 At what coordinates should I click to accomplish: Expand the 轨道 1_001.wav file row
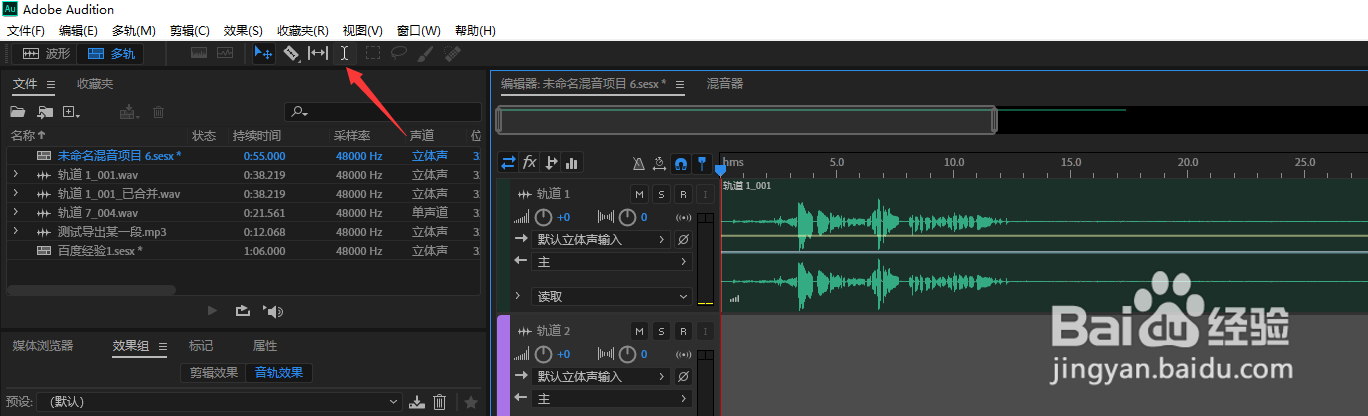[x=15, y=175]
